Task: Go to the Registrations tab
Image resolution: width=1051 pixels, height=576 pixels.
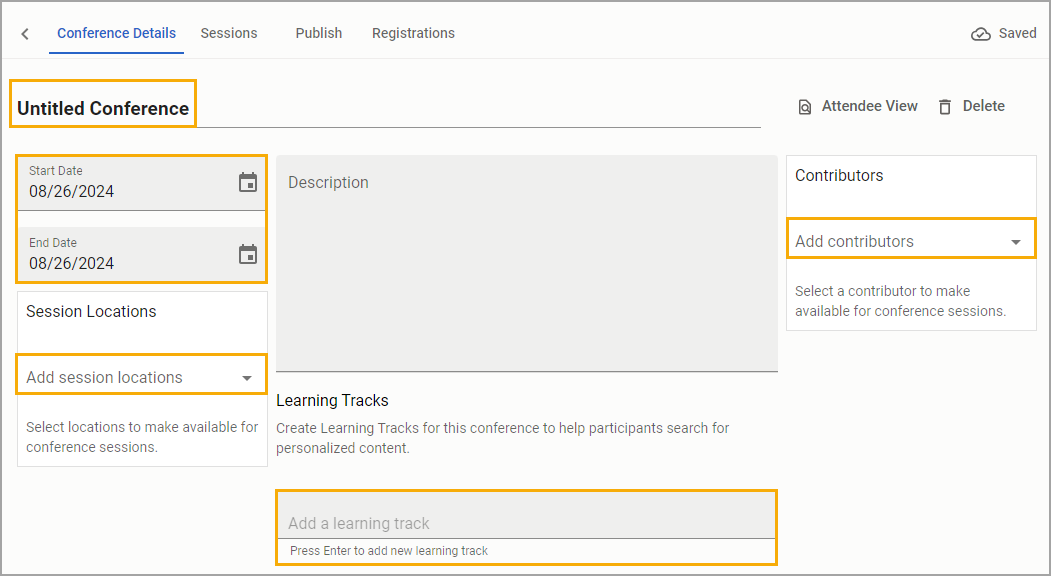Action: click(x=413, y=33)
